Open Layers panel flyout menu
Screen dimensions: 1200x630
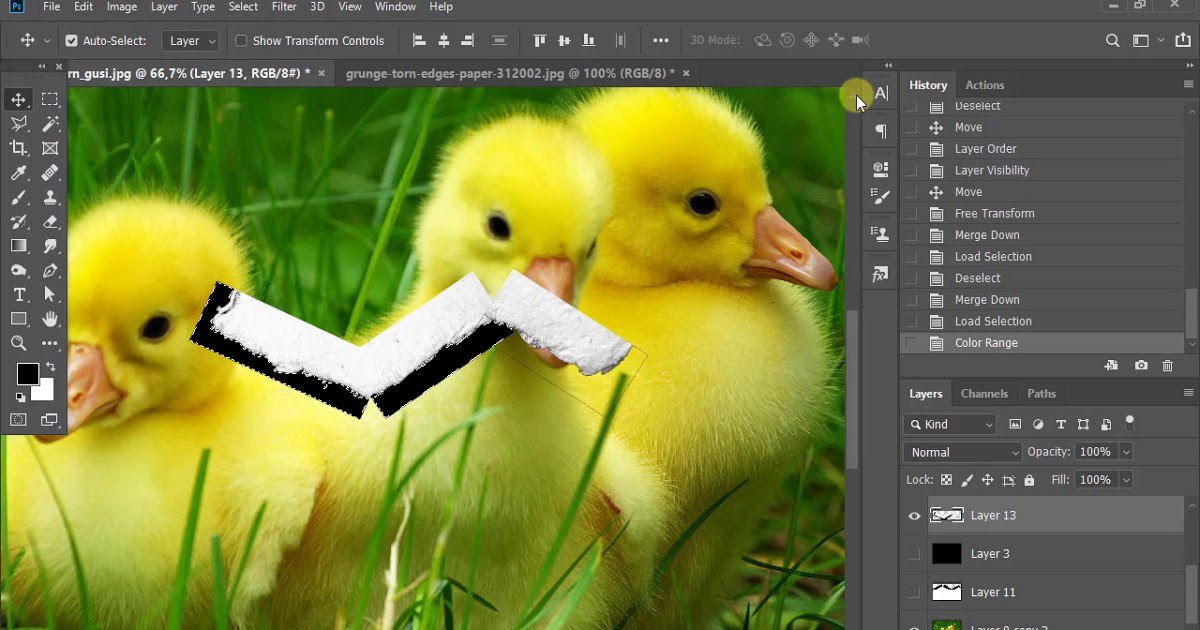[x=1188, y=393]
